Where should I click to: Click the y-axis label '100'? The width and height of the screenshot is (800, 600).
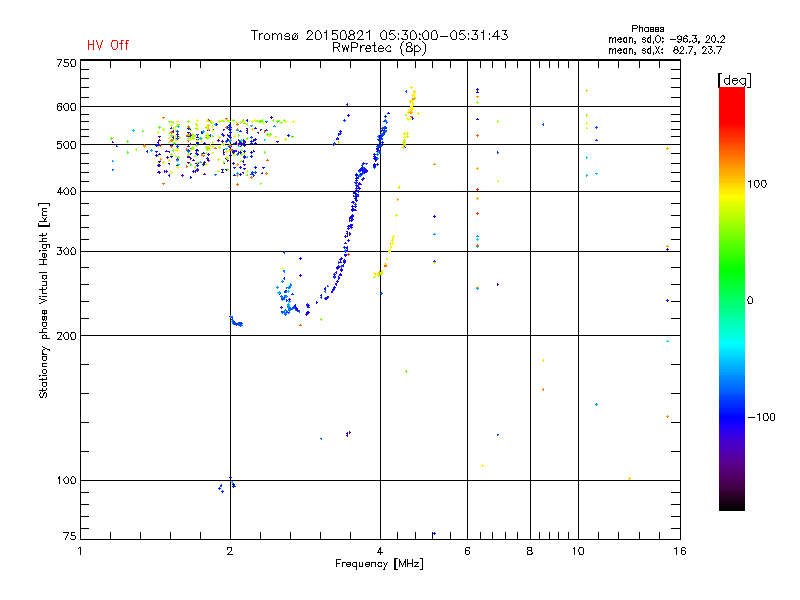66,481
